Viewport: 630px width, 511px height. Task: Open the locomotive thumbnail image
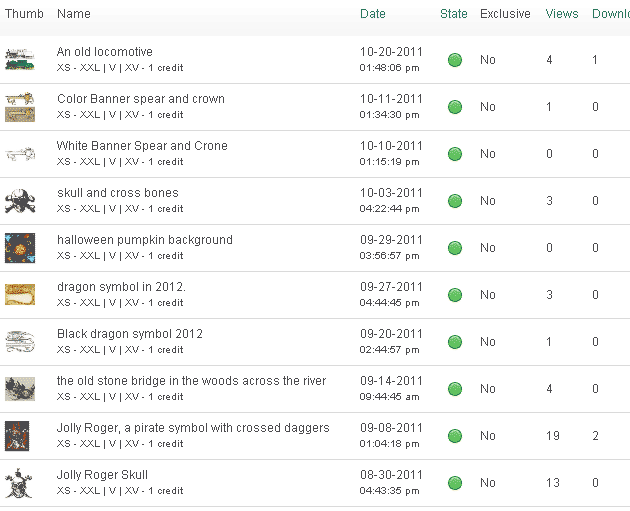[20, 59]
